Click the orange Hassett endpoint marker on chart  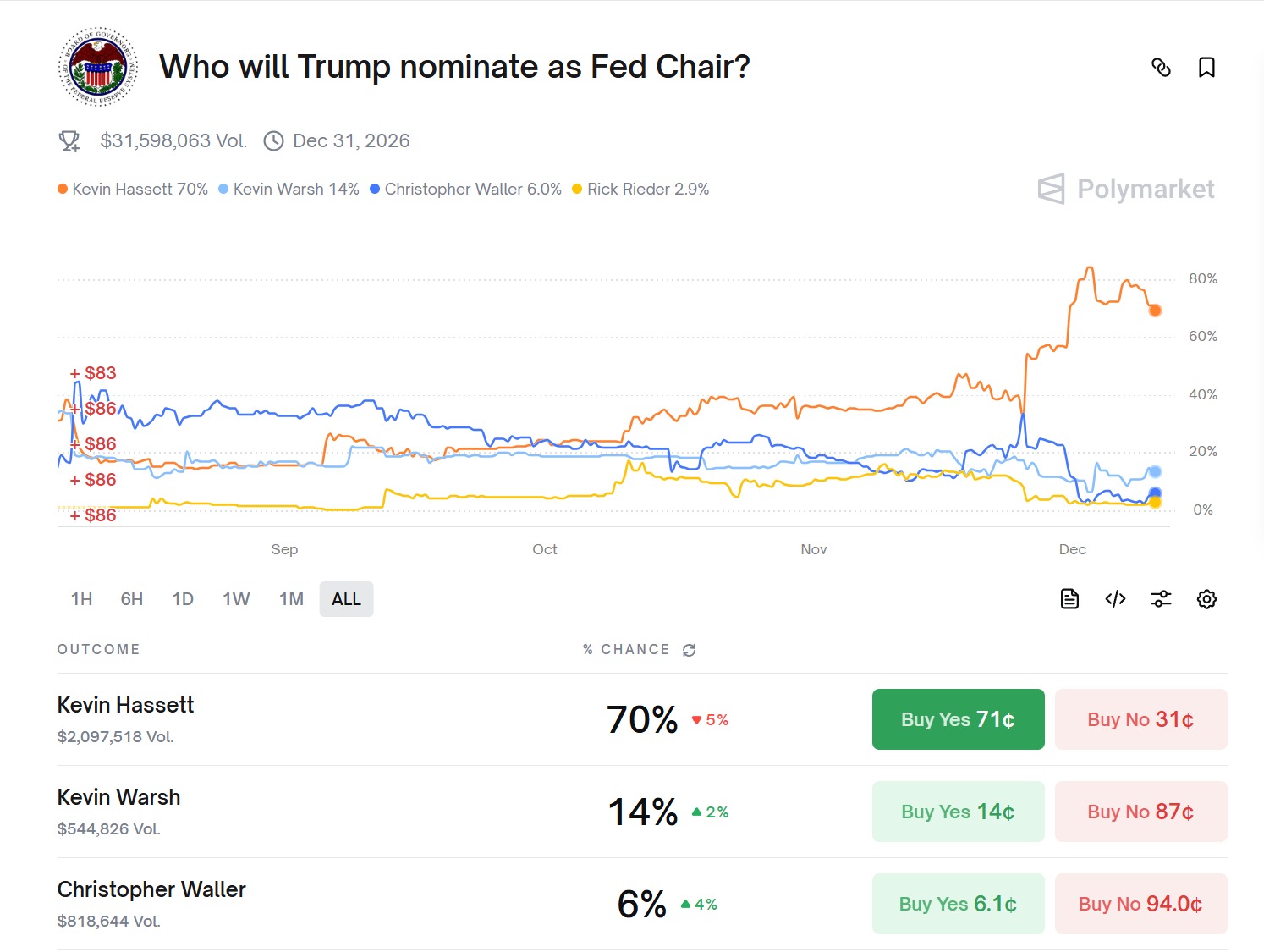pos(1155,311)
